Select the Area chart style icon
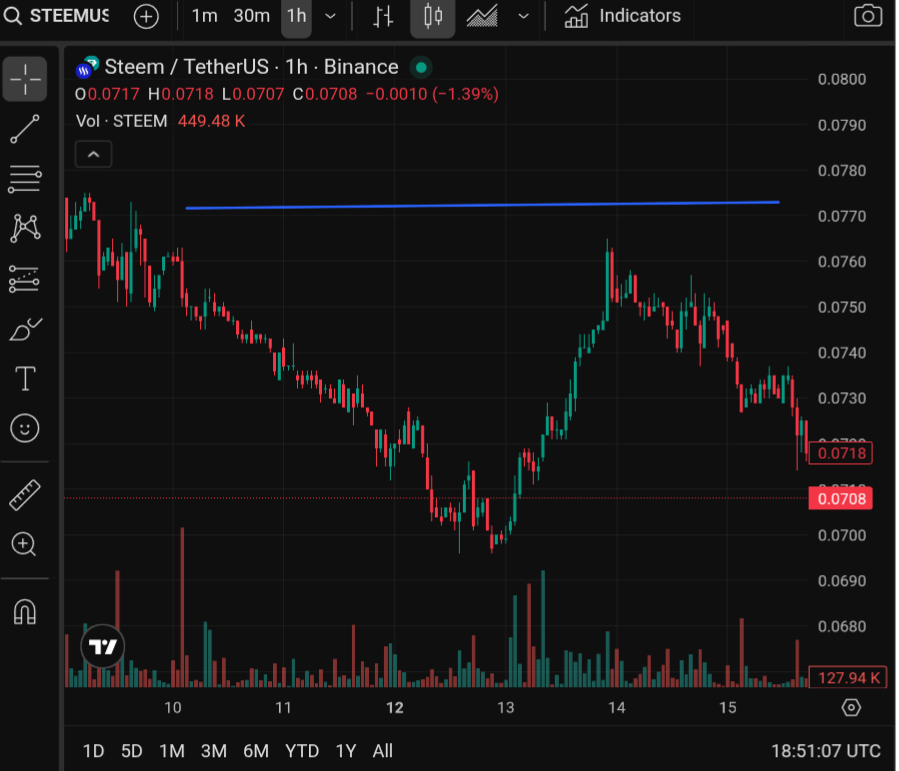 (482, 16)
